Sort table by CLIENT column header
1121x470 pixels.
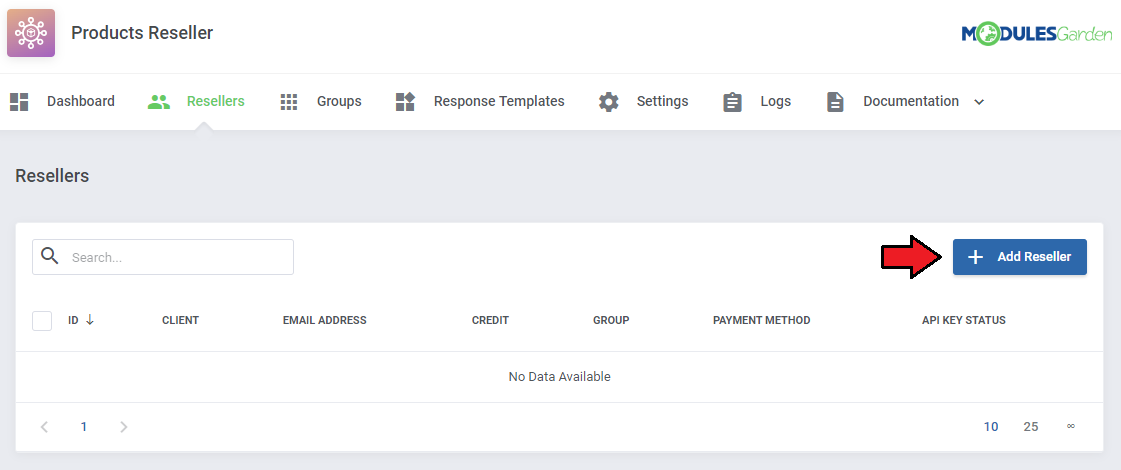[180, 320]
